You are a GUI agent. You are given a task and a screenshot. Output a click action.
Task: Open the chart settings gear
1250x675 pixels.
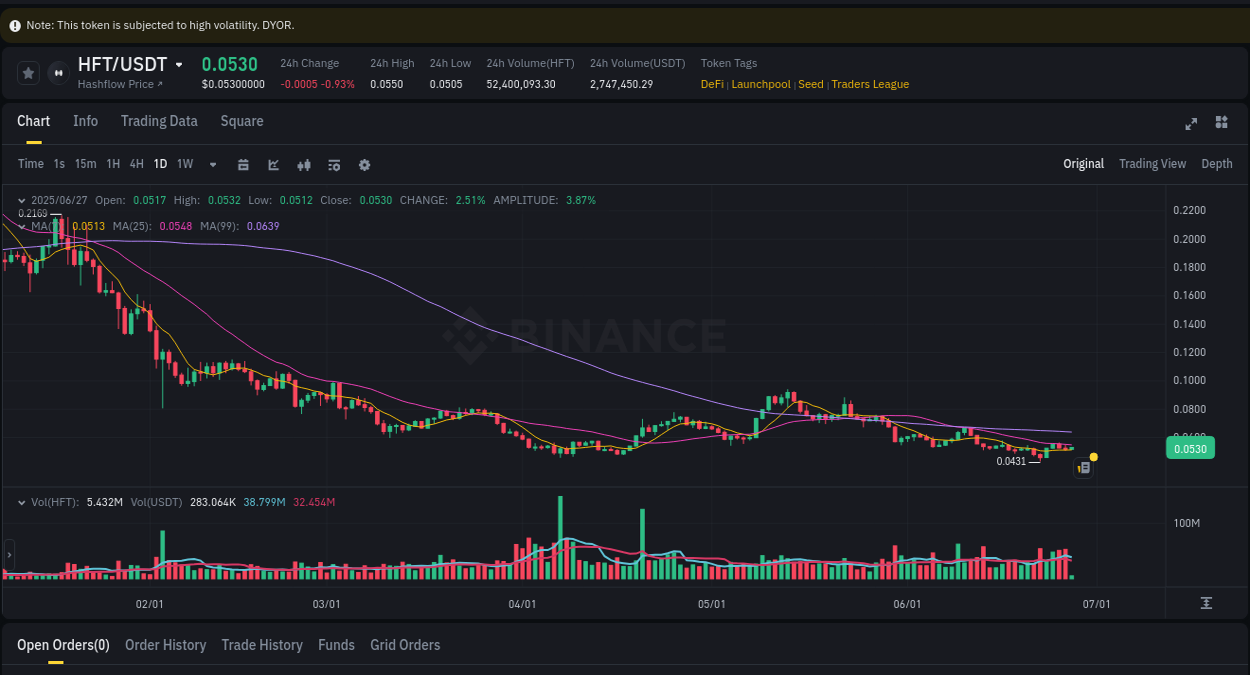click(x=364, y=164)
